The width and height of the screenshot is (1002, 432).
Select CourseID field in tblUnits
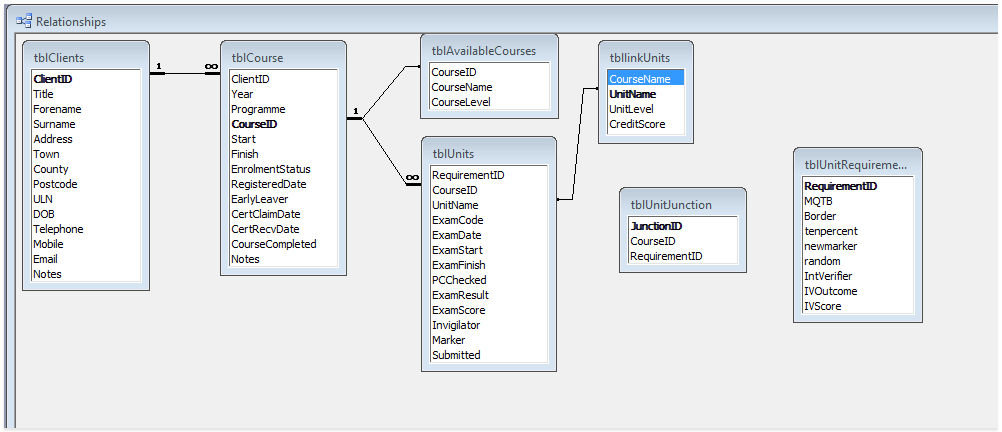[488, 190]
